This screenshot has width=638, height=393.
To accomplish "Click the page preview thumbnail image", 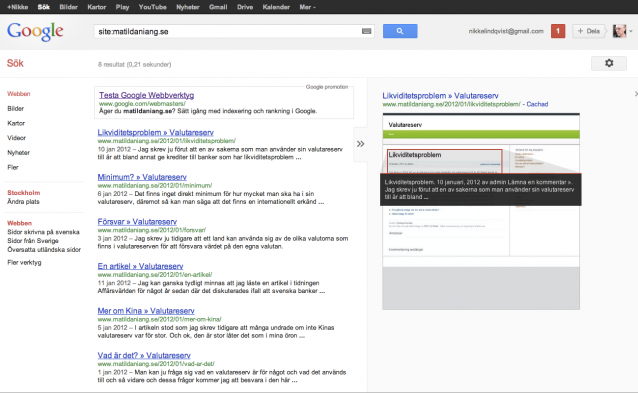I will pos(481,212).
